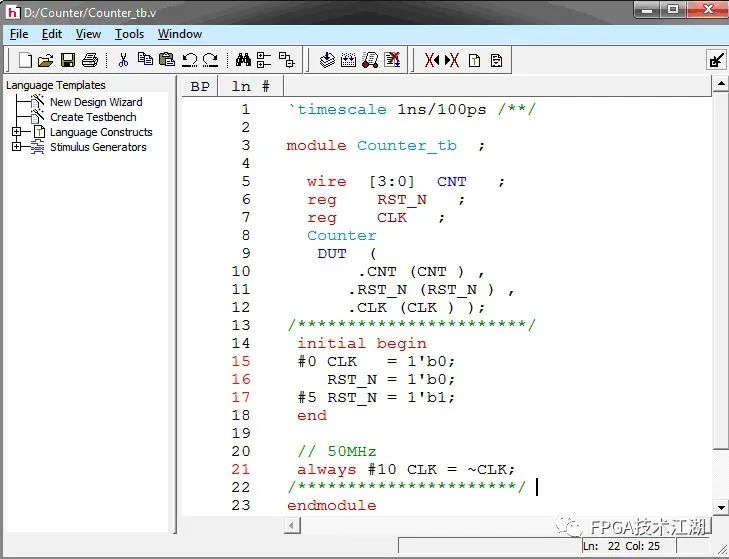Click the editor scroll-down arrow
This screenshot has height=559, width=729.
point(721,507)
